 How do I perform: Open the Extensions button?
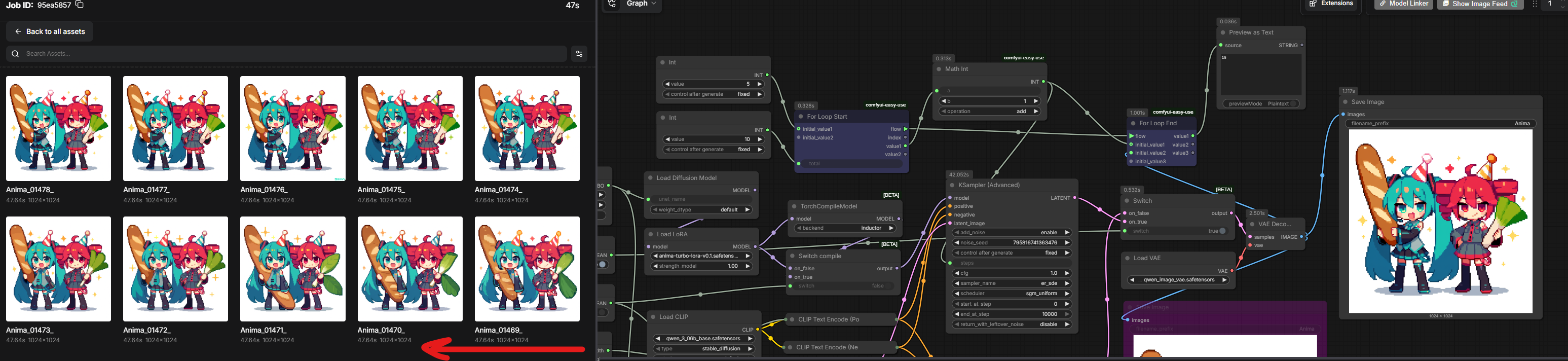1331,4
